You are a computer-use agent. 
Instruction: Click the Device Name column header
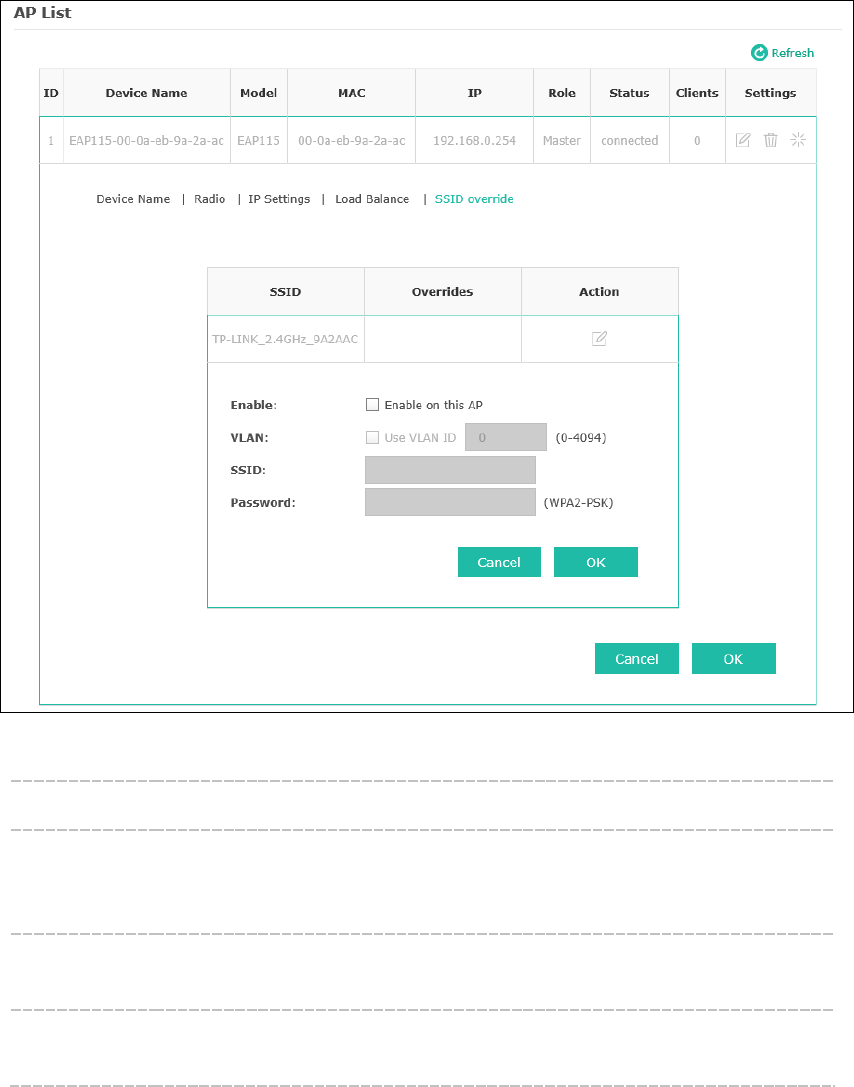tap(146, 93)
